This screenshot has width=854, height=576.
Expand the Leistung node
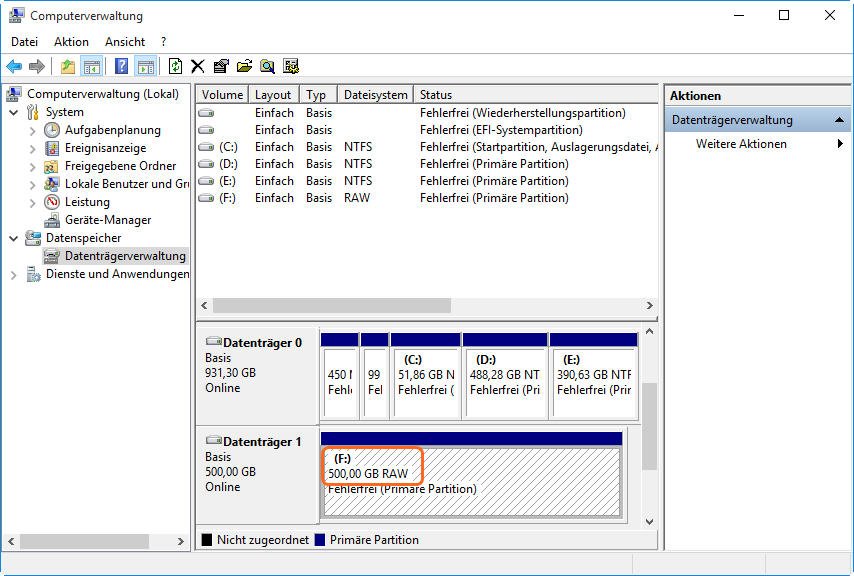point(33,203)
